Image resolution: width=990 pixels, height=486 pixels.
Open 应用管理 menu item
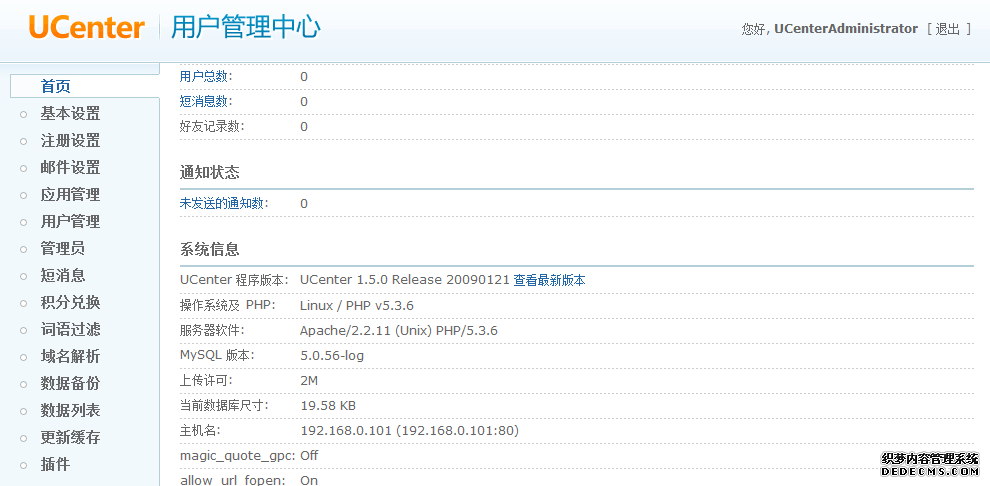pyautogui.click(x=70, y=195)
